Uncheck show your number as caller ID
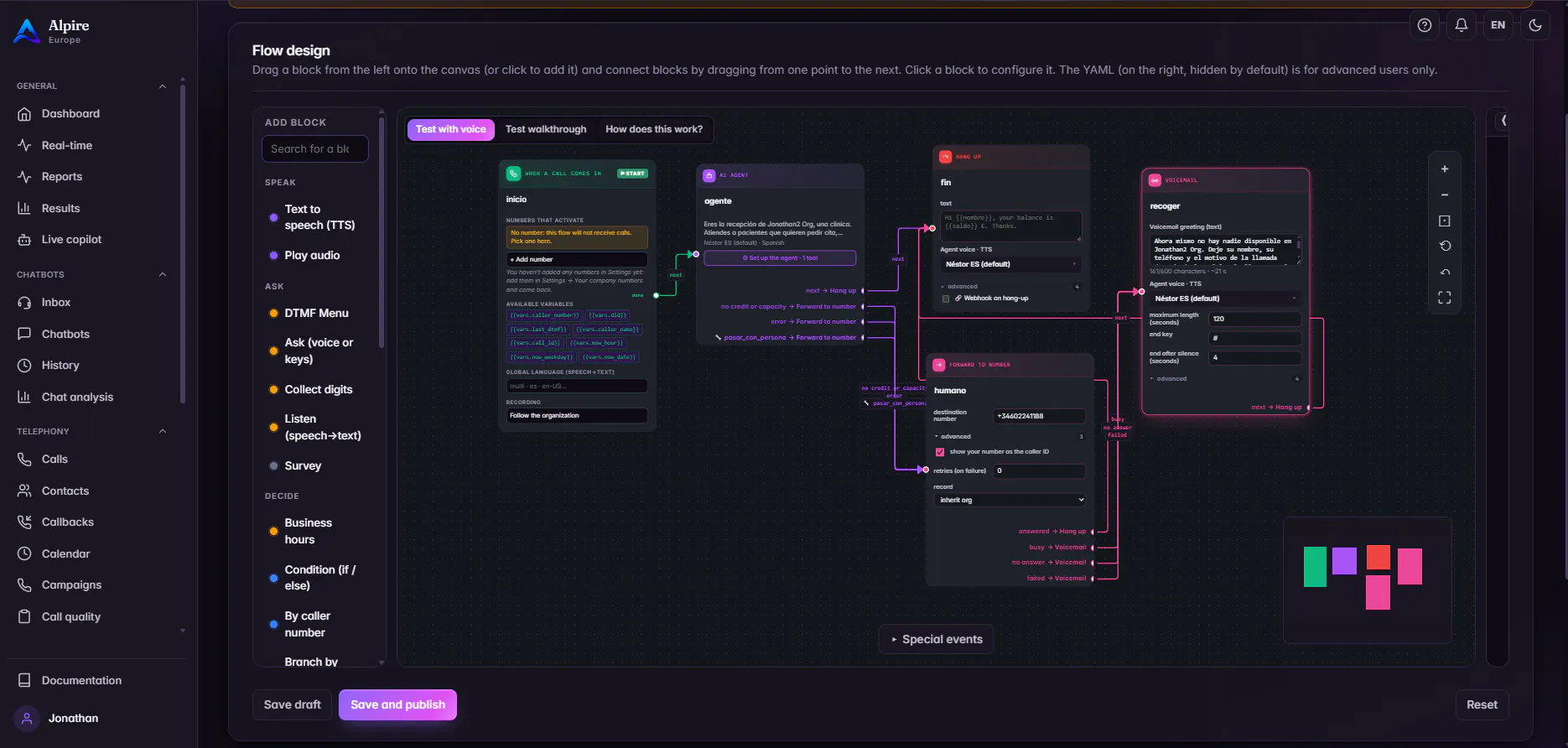Screen dimensions: 1568x748 940,452
